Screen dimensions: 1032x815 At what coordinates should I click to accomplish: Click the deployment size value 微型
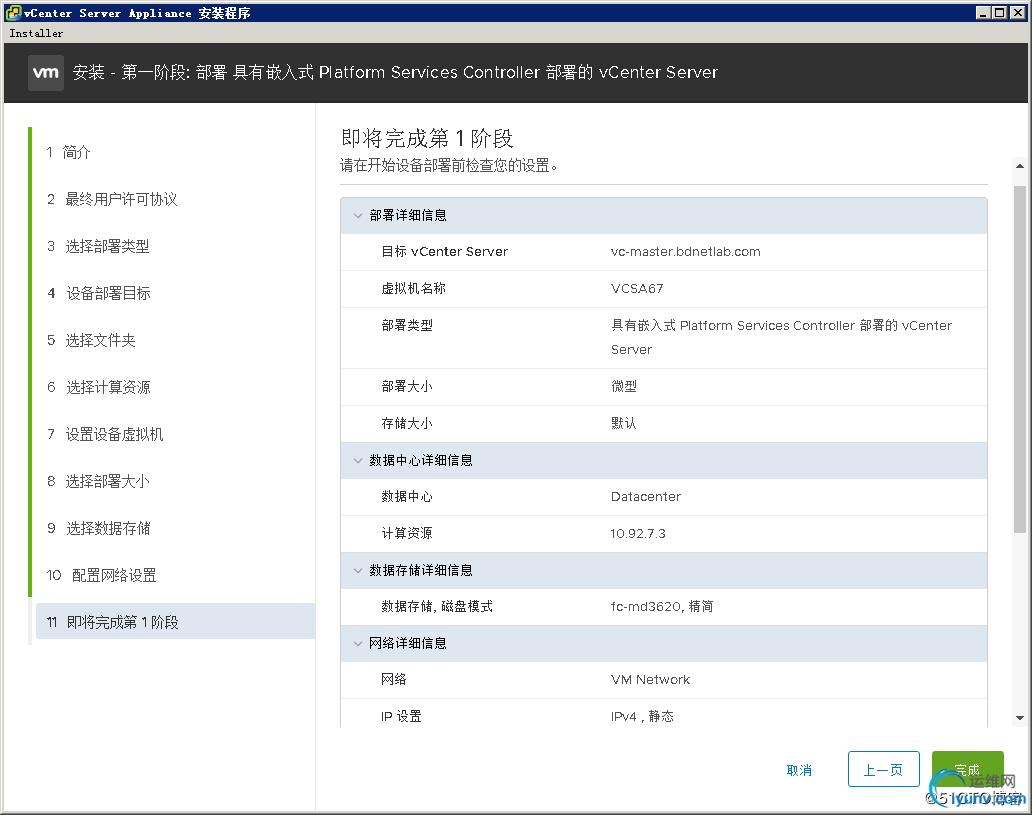click(623, 386)
